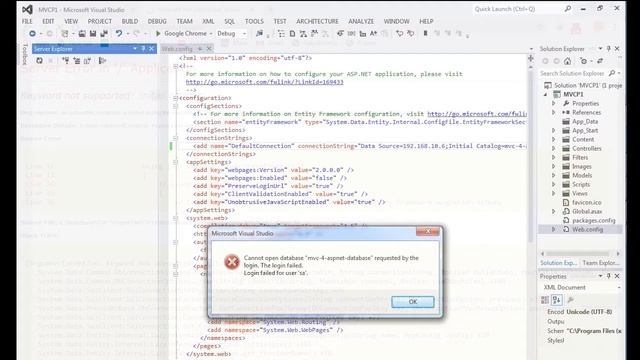Viewport: 640px width, 360px height.
Task: Click the Sync icon in Solution Explorer toolbar
Action: pos(600,61)
